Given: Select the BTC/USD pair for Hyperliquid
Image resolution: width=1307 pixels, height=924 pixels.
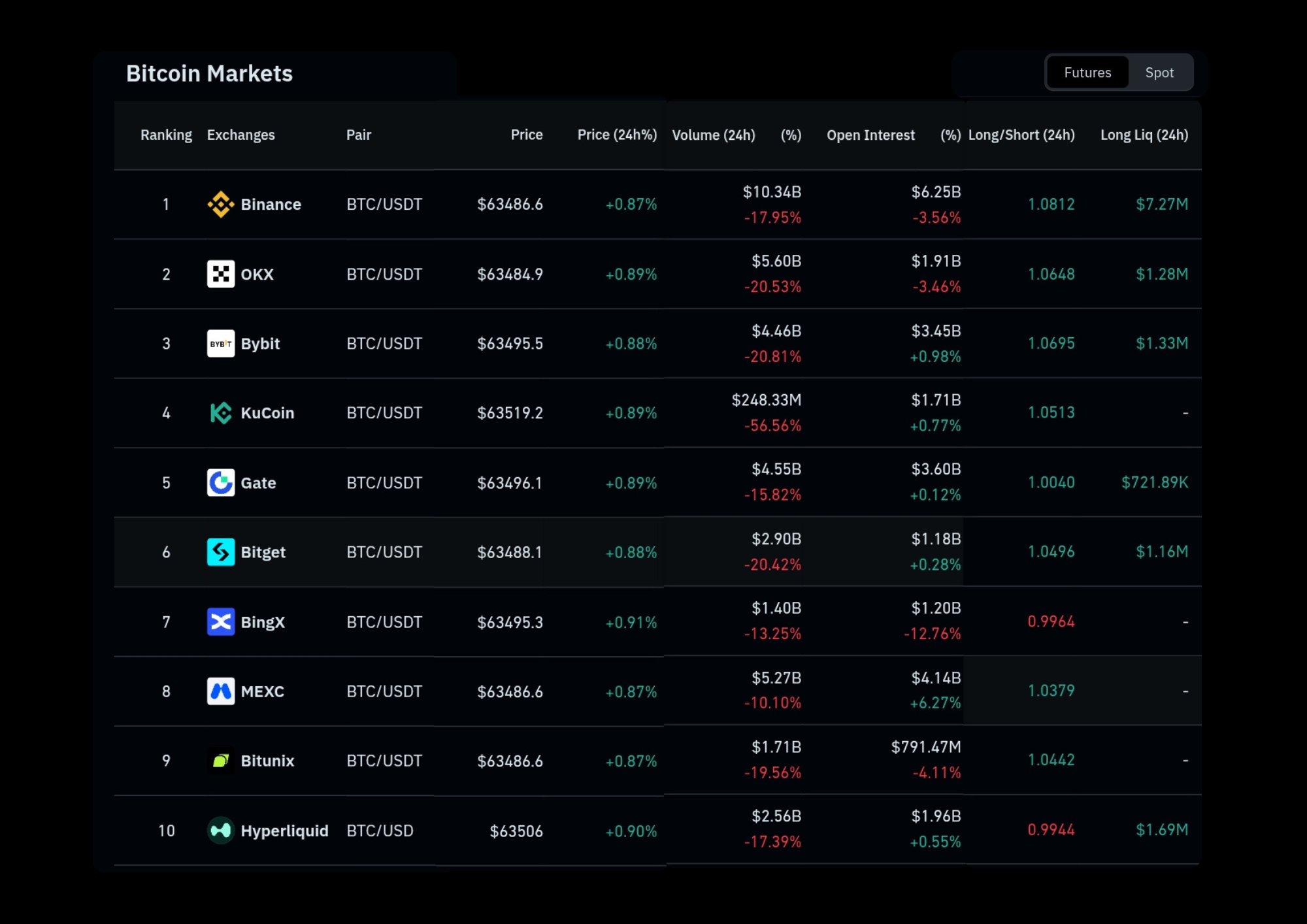Looking at the screenshot, I should click(x=380, y=831).
